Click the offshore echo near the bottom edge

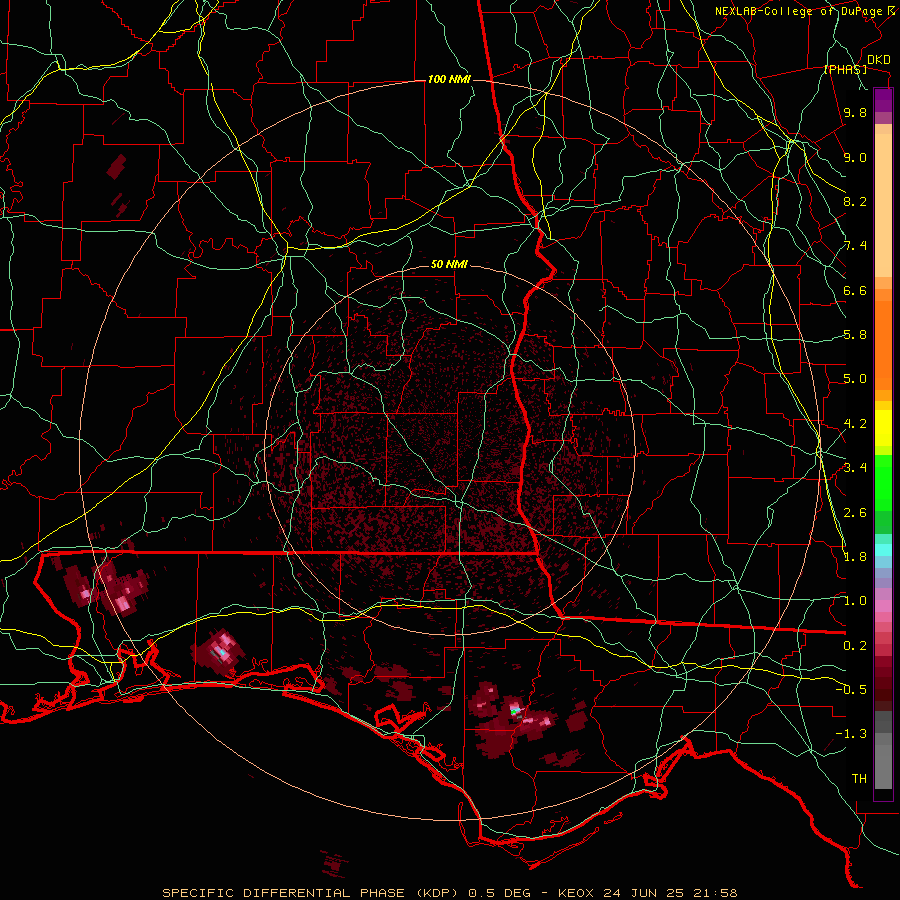334,863
